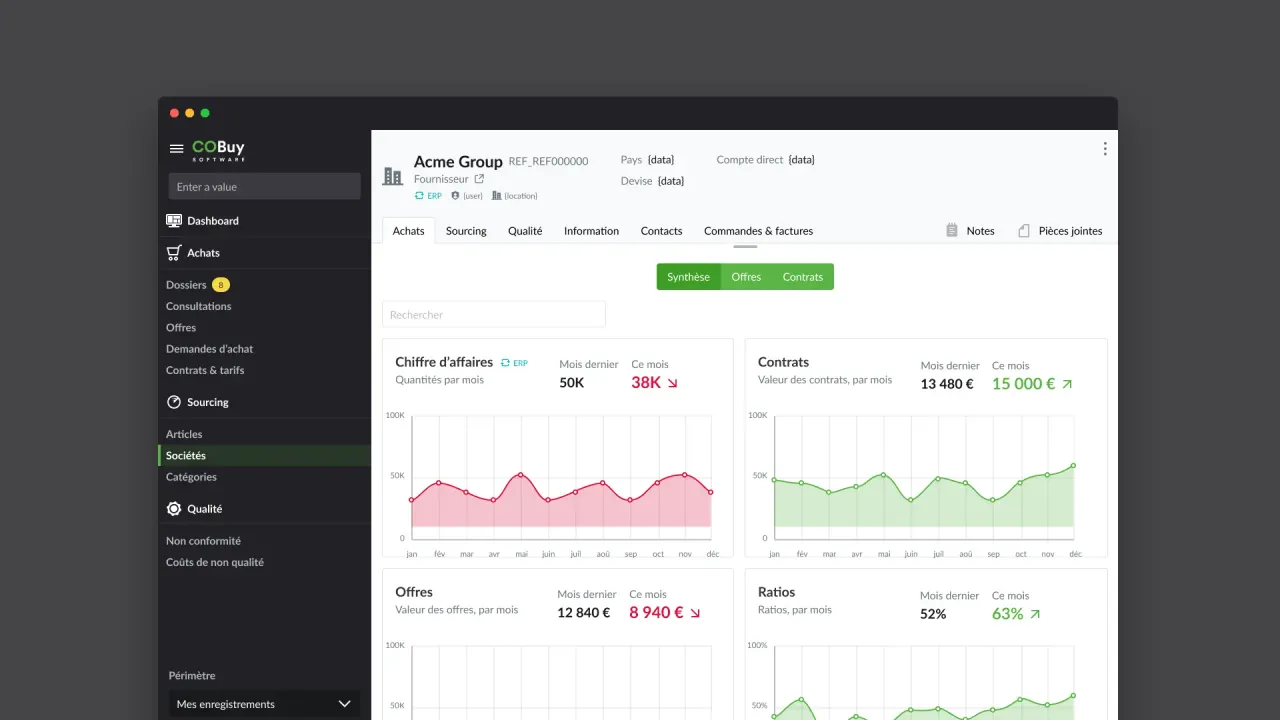Click the Qualité gear icon
This screenshot has height=720, width=1280.
[174, 509]
